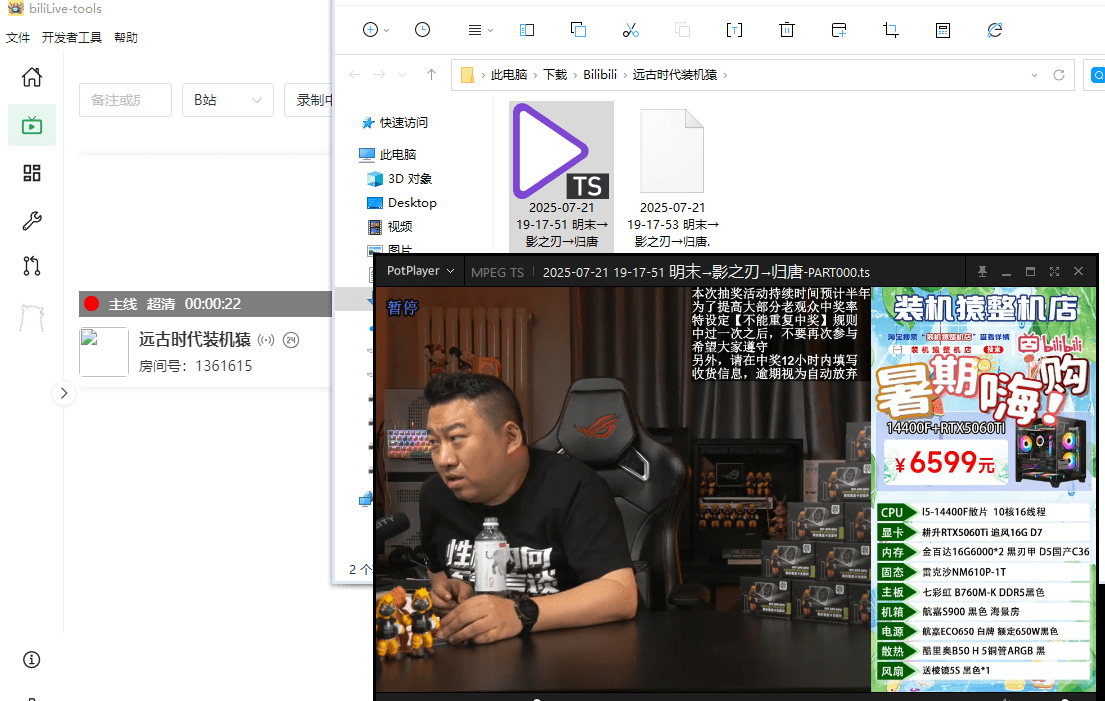
Task: Open the recorder TV icon in the sidebar
Action: pos(31,124)
